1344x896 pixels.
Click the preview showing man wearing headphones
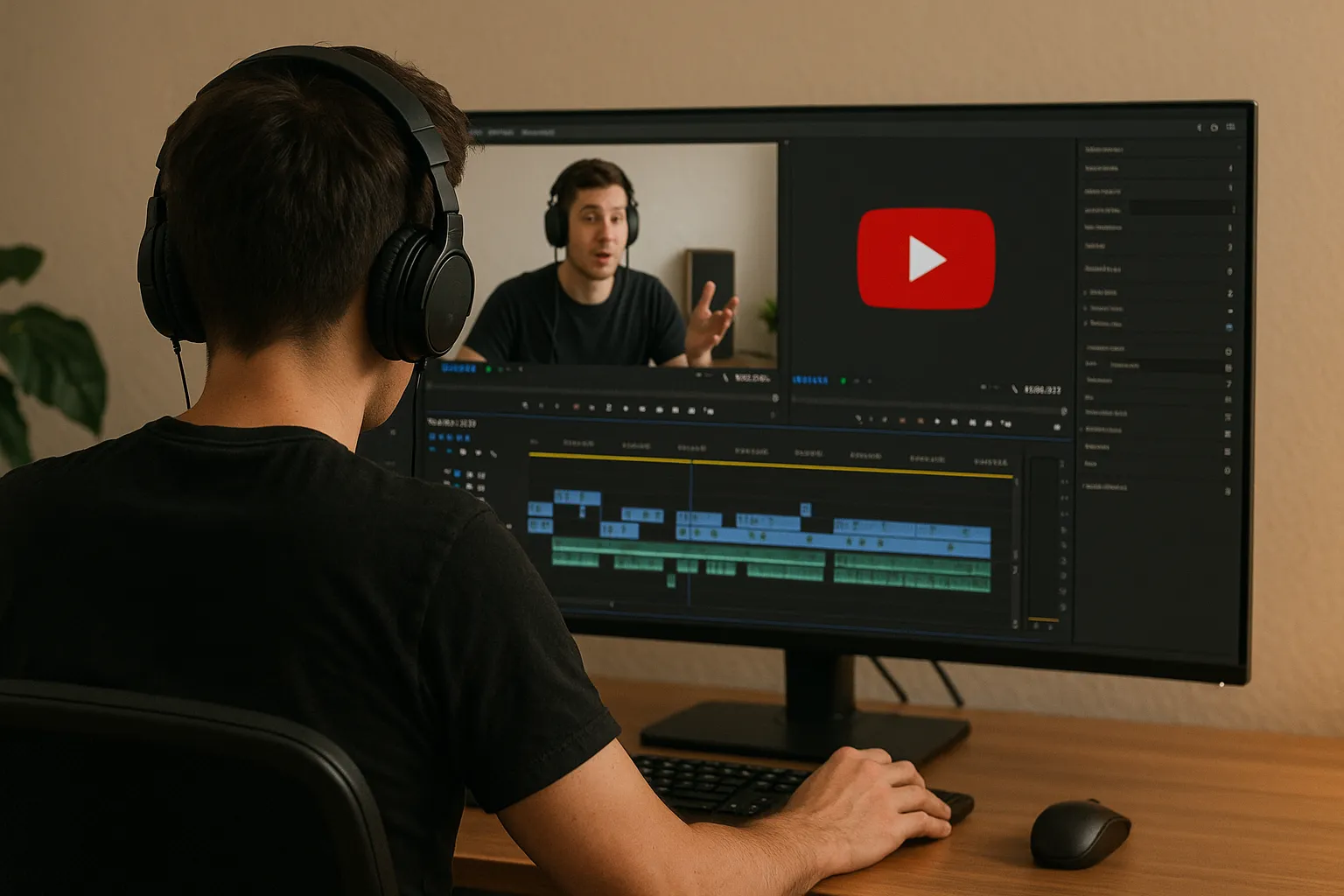[x=612, y=255]
